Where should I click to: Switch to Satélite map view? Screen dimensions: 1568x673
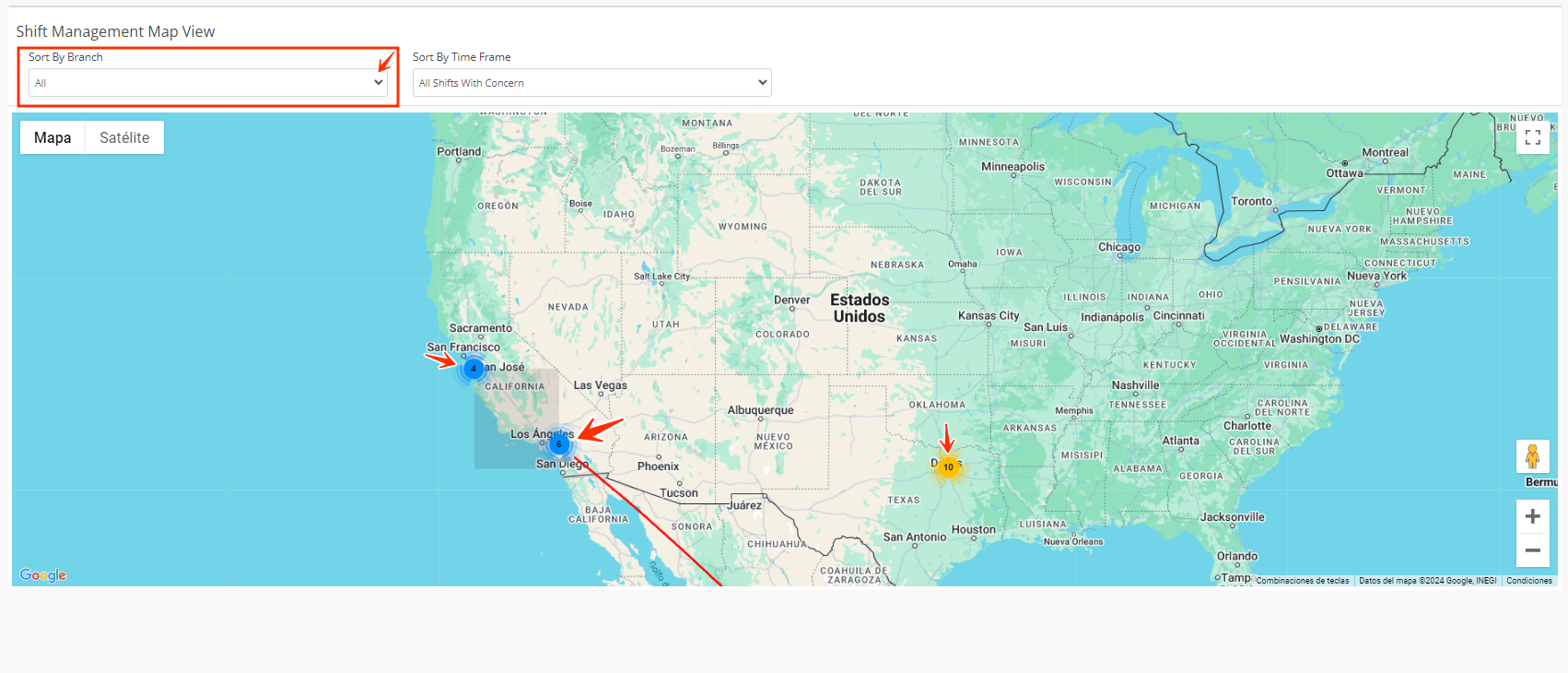click(124, 137)
